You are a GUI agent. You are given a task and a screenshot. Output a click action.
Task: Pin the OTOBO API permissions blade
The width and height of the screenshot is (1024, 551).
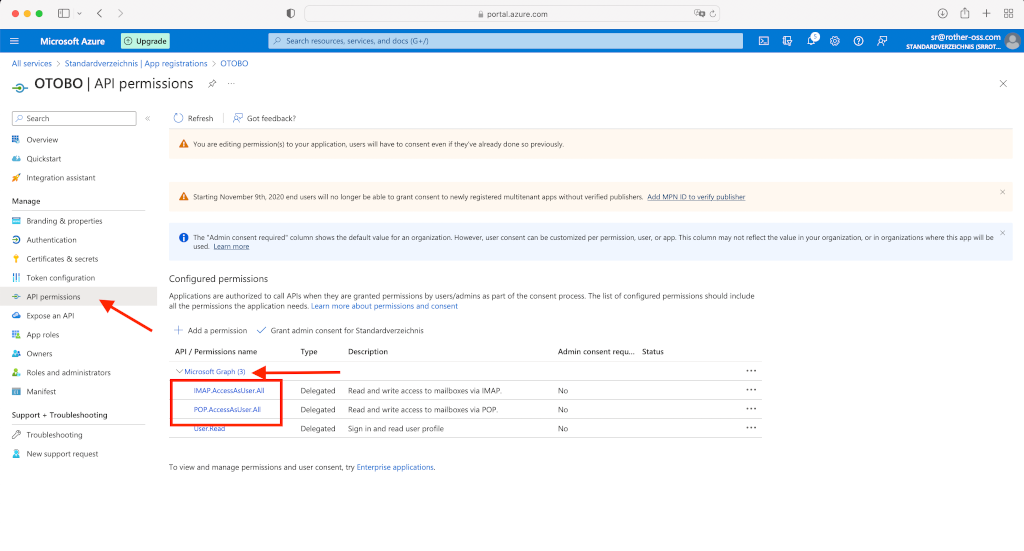(x=212, y=84)
